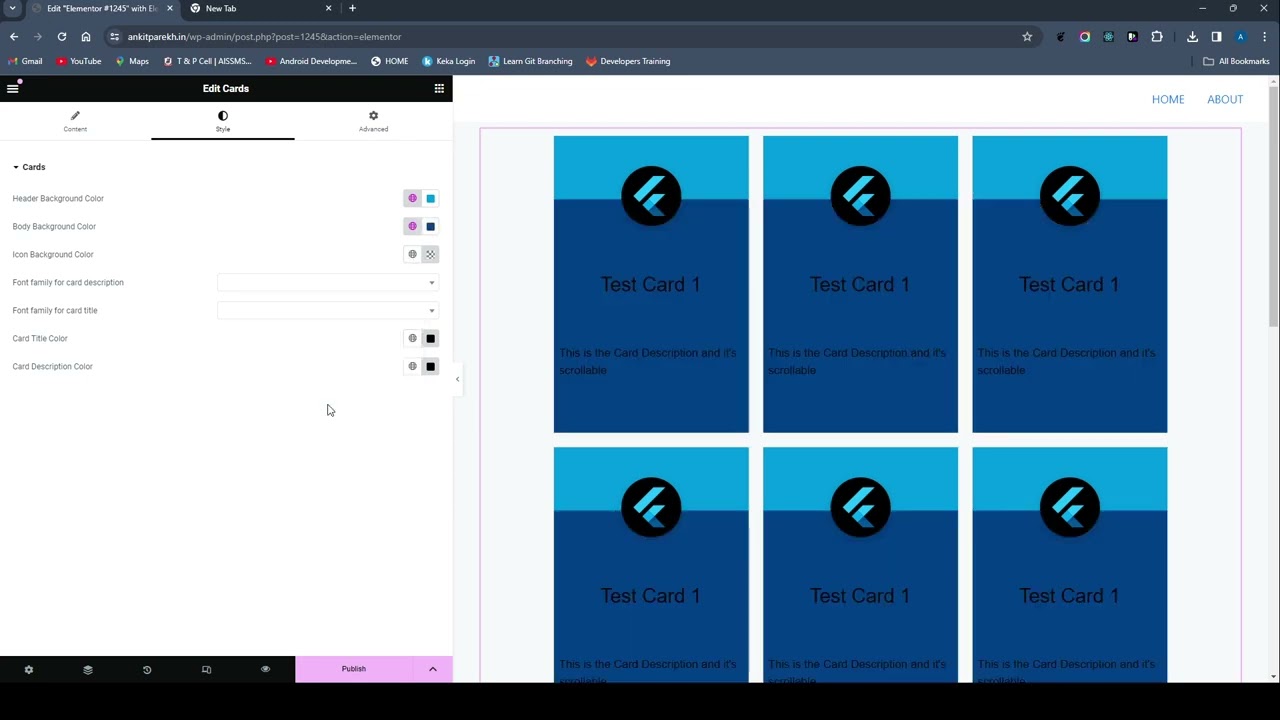
Task: Open Gmail bookmark
Action: tap(25, 61)
